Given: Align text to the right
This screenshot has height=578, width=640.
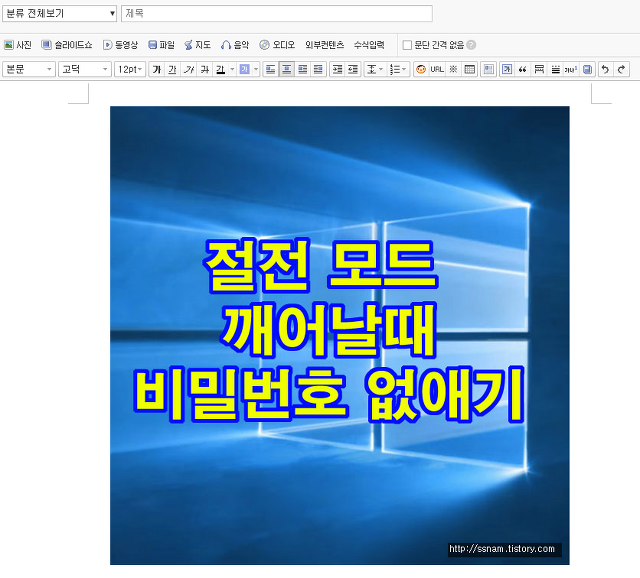Looking at the screenshot, I should (302, 69).
